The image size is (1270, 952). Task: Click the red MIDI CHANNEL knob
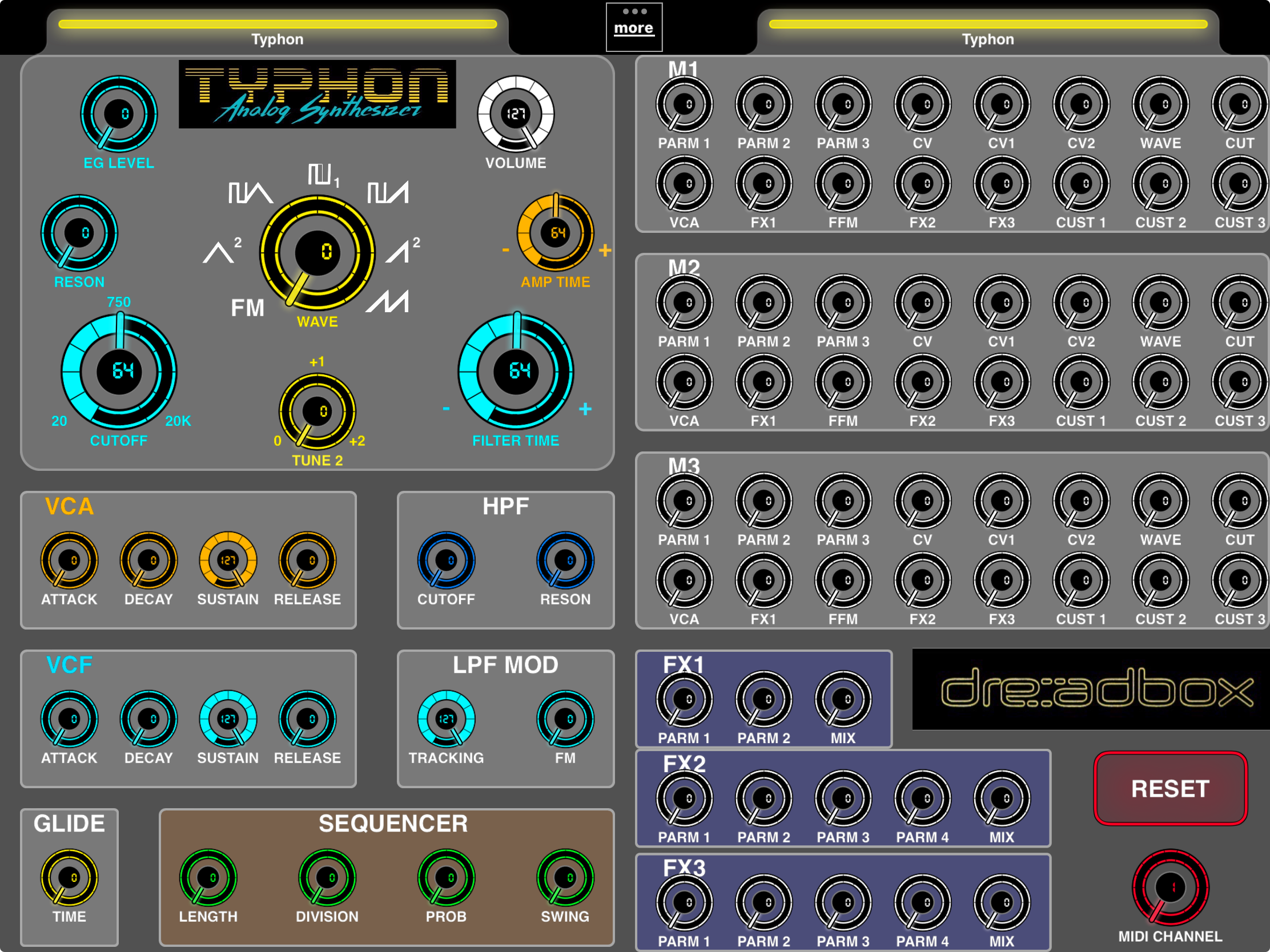(1171, 888)
